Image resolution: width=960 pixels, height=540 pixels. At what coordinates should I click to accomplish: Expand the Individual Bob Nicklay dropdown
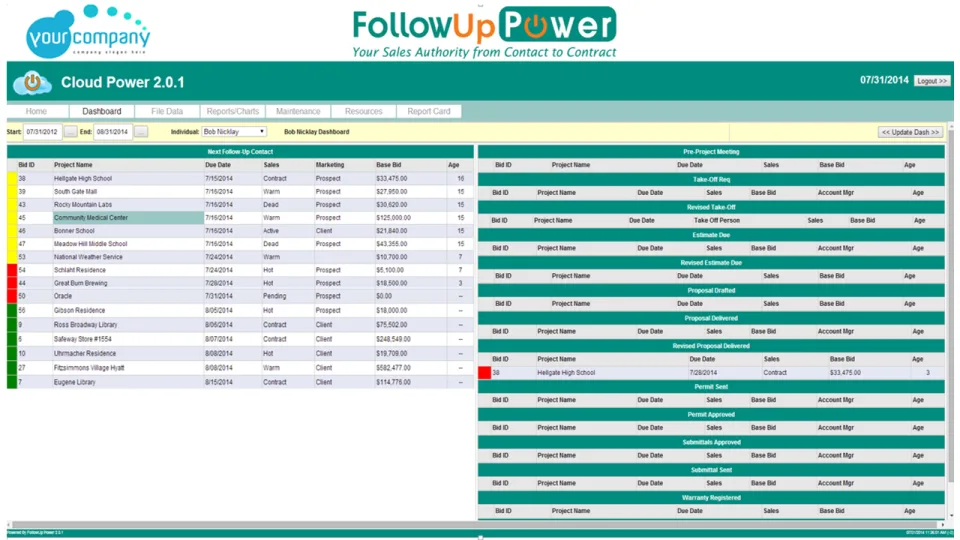pos(234,132)
